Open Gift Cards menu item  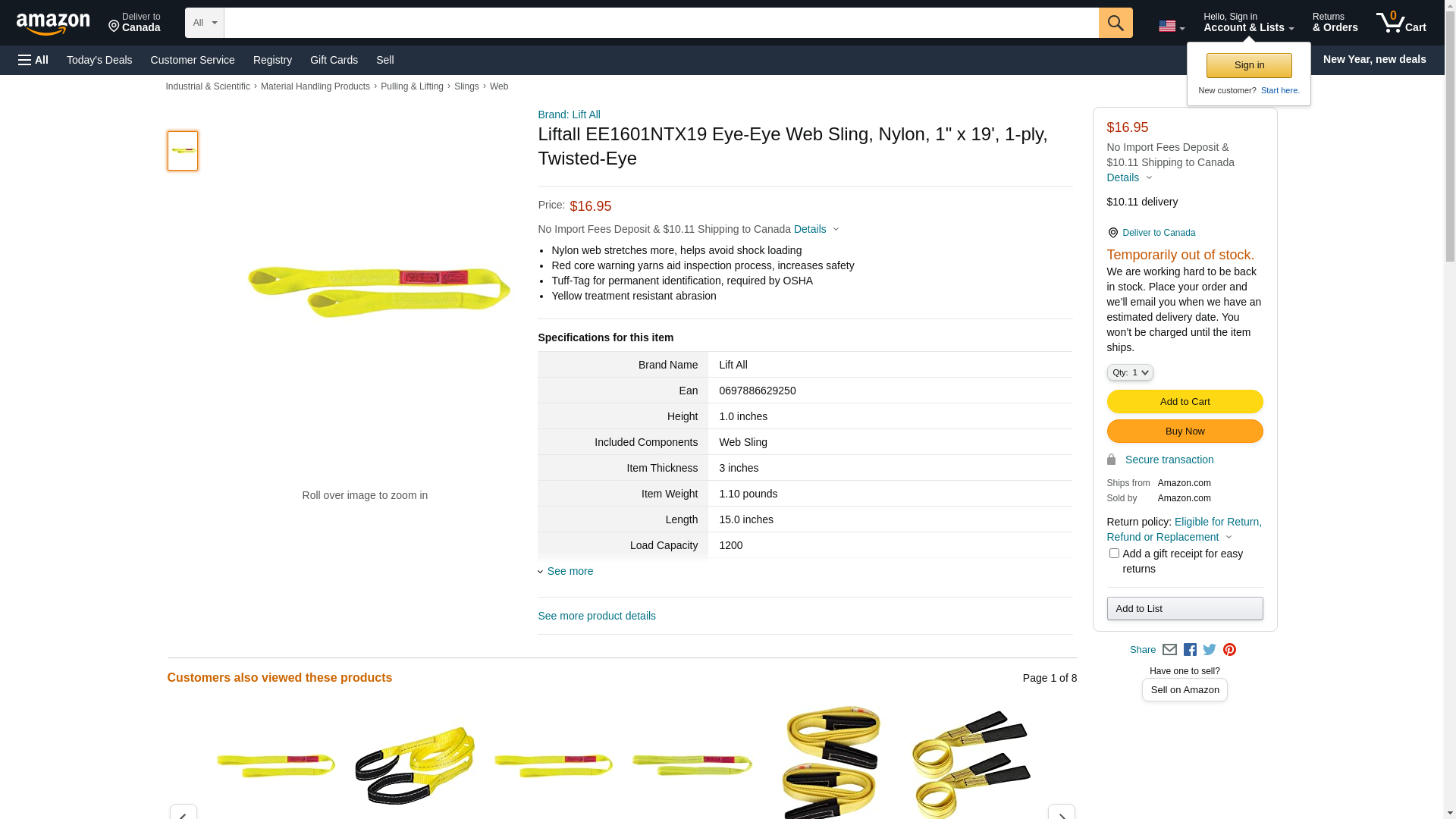point(334,60)
